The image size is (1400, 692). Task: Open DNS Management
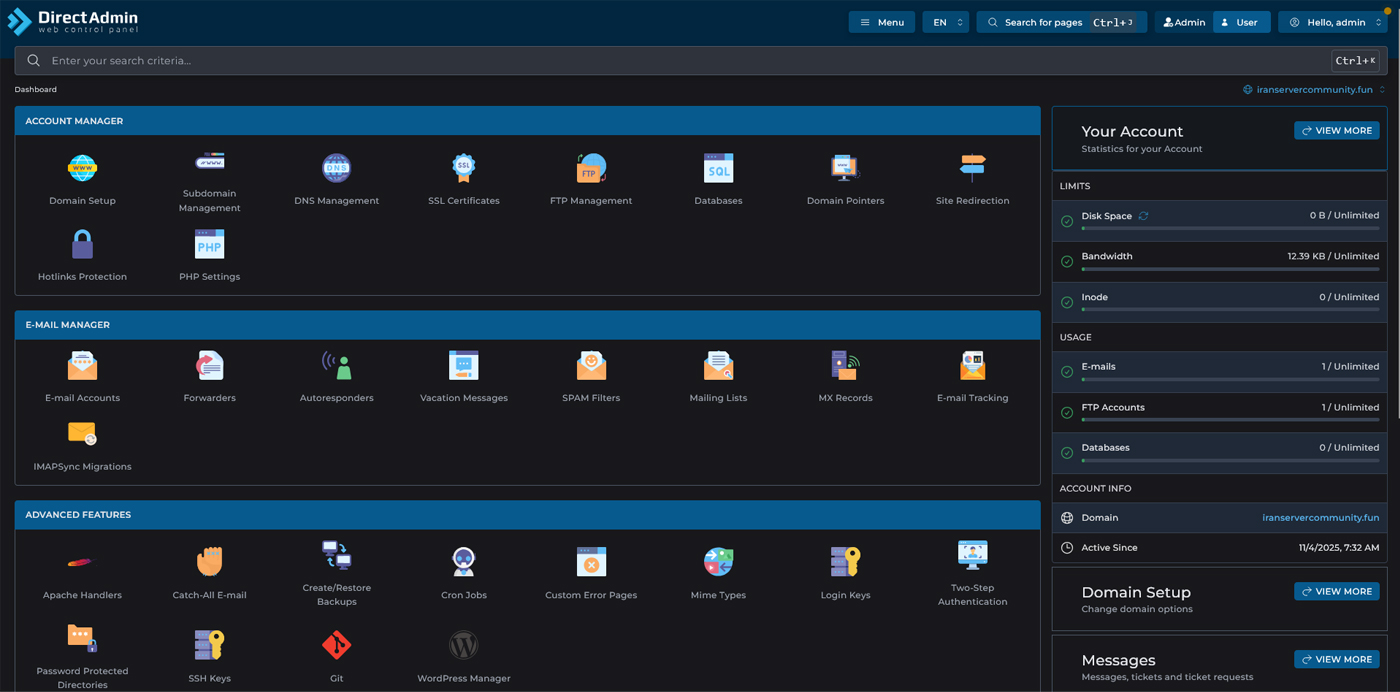(x=336, y=169)
